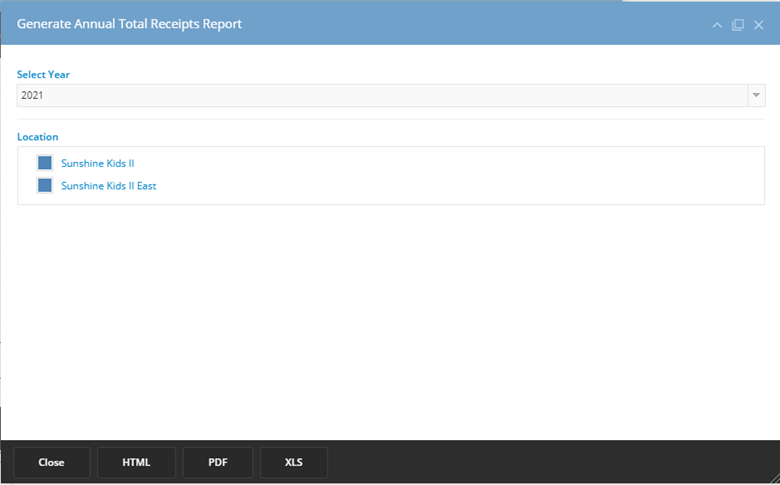The image size is (780, 485).
Task: Grab the resize handle at dialog corner
Action: coord(774,478)
